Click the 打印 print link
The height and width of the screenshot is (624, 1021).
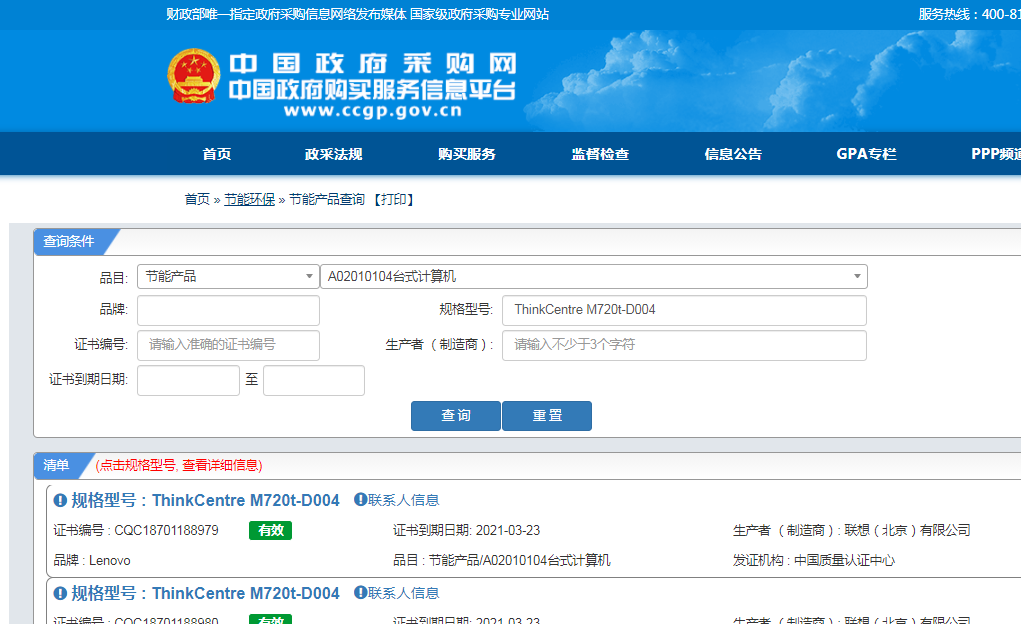pyautogui.click(x=395, y=199)
